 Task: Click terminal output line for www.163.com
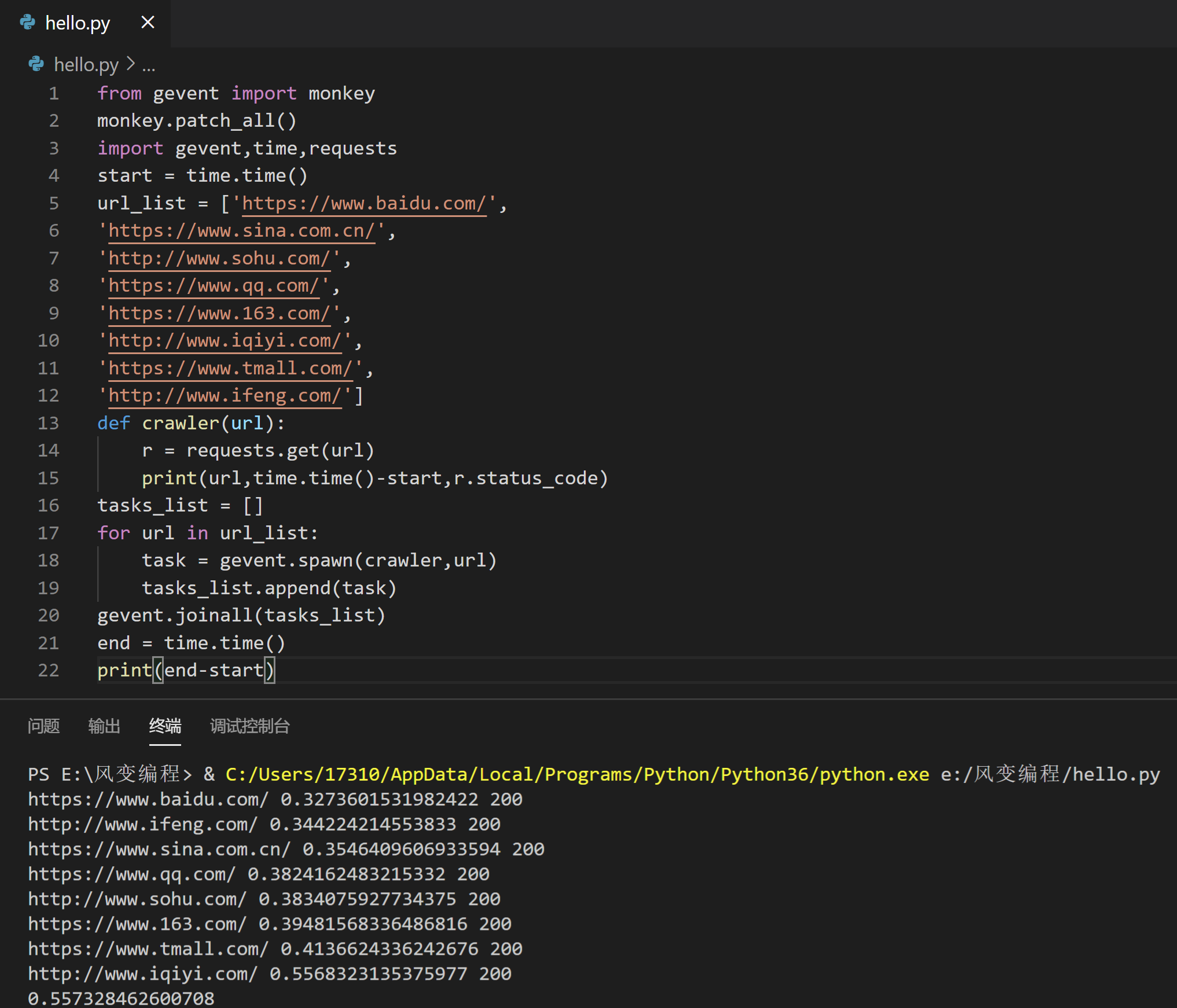pyautogui.click(x=270, y=924)
